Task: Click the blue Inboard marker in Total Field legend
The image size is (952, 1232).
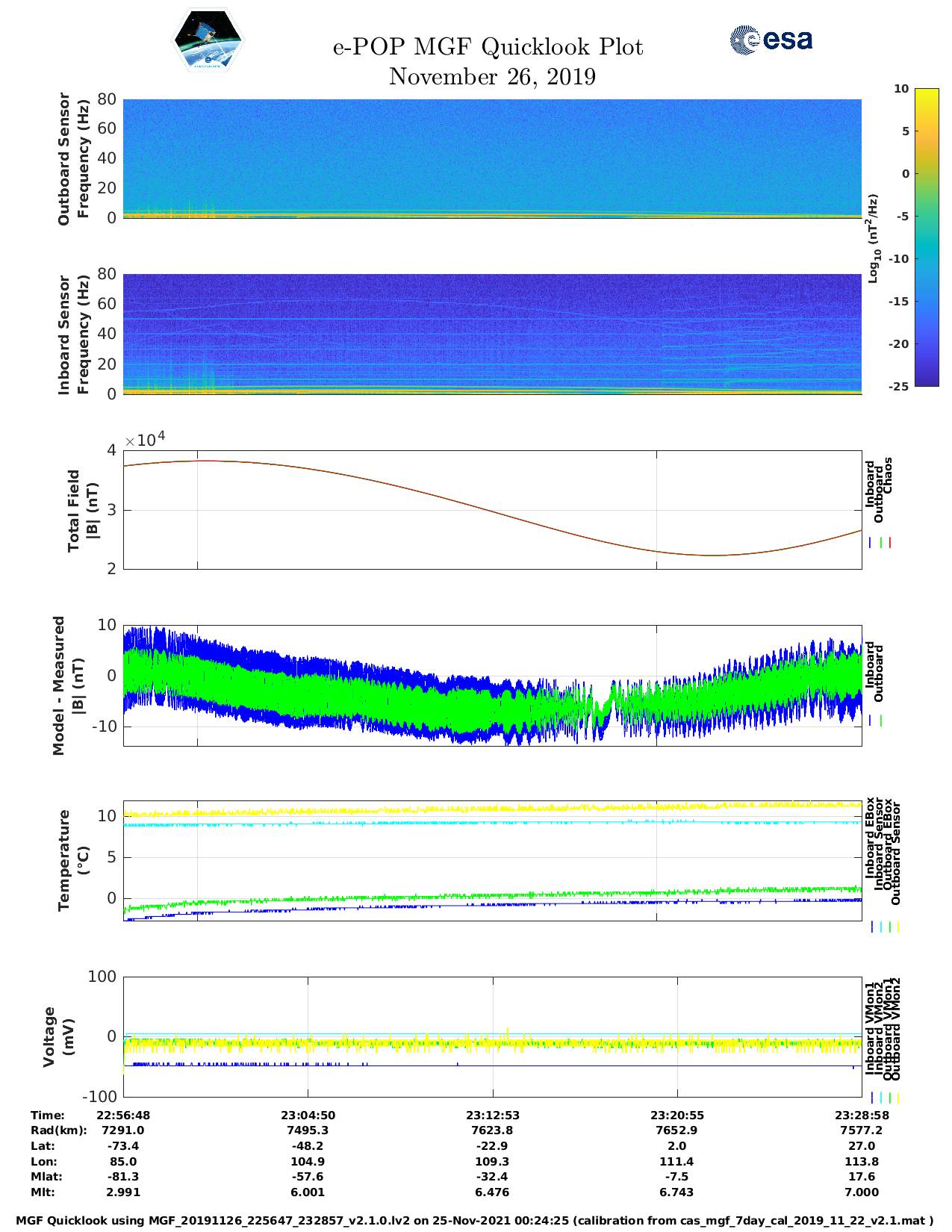Action: [871, 543]
